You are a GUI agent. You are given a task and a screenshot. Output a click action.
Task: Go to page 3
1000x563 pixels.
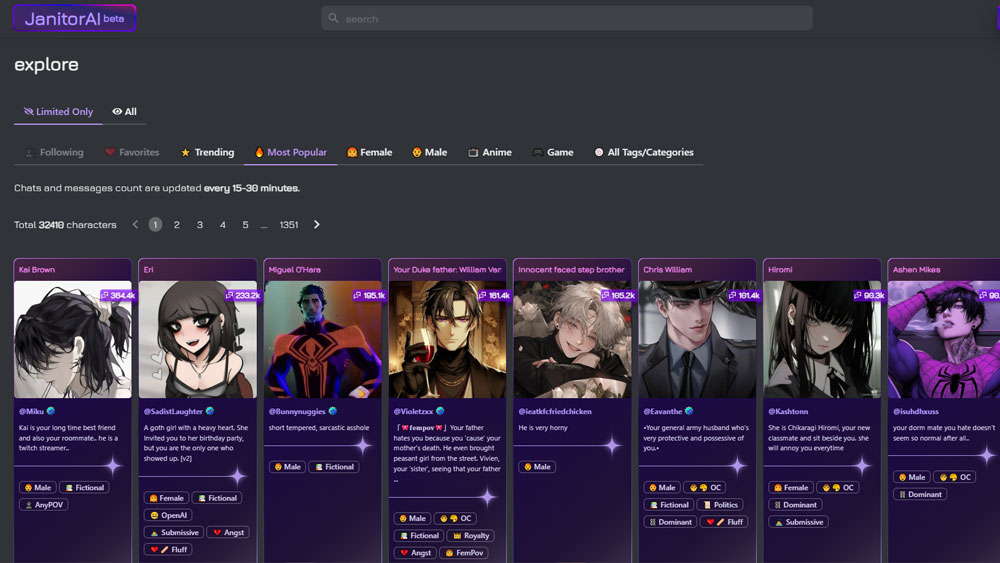(x=200, y=224)
